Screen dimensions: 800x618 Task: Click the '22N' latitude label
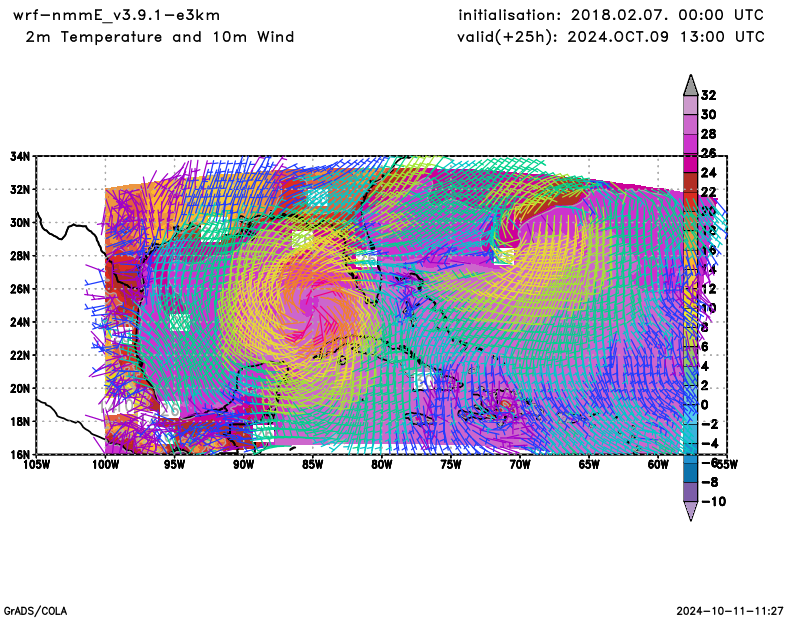click(20, 355)
